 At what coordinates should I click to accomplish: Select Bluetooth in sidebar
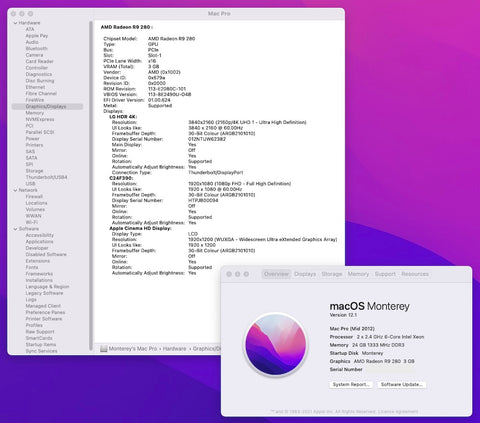[36, 49]
